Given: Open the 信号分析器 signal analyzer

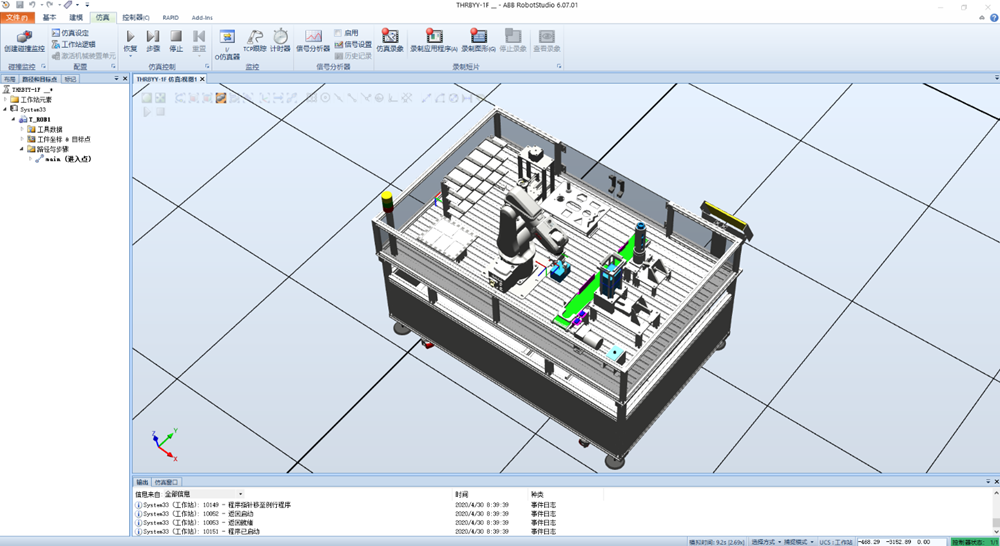Looking at the screenshot, I should [313, 37].
